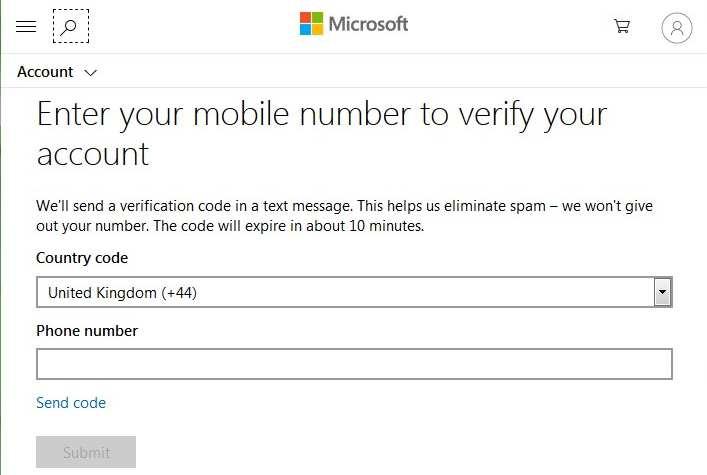Click the Send code link

[x=71, y=403]
